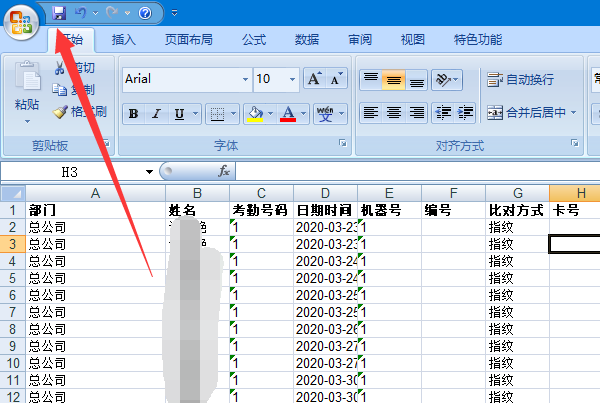Toggle middle vertical alignment
Viewport: 600px width, 403px height.
click(x=393, y=80)
